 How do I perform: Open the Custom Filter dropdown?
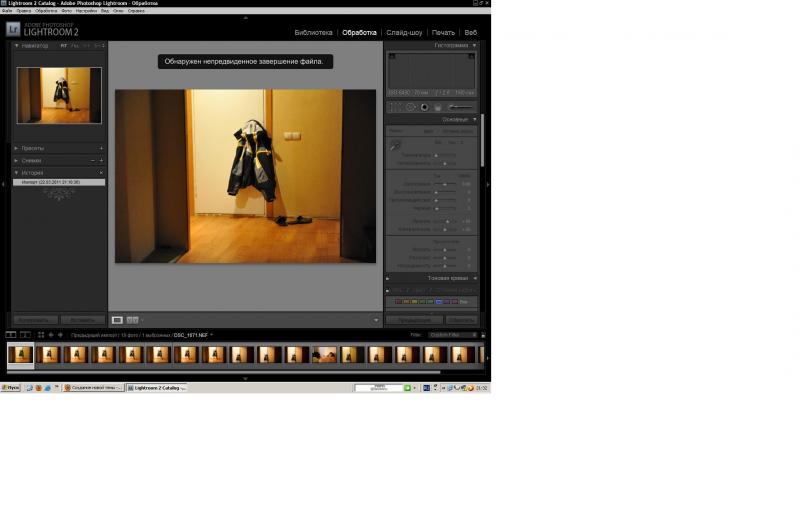pyautogui.click(x=453, y=335)
